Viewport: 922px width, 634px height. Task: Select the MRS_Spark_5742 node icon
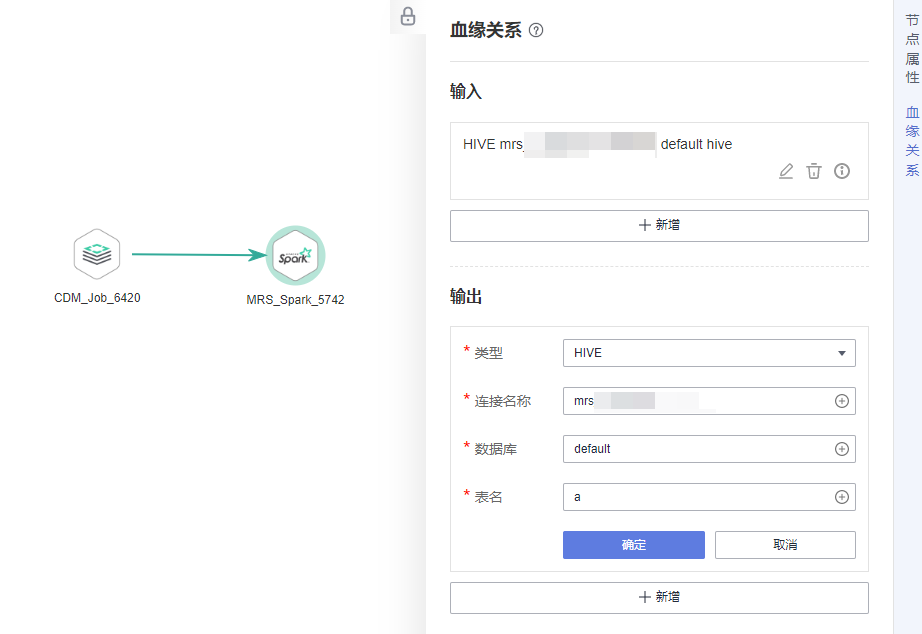click(x=295, y=256)
